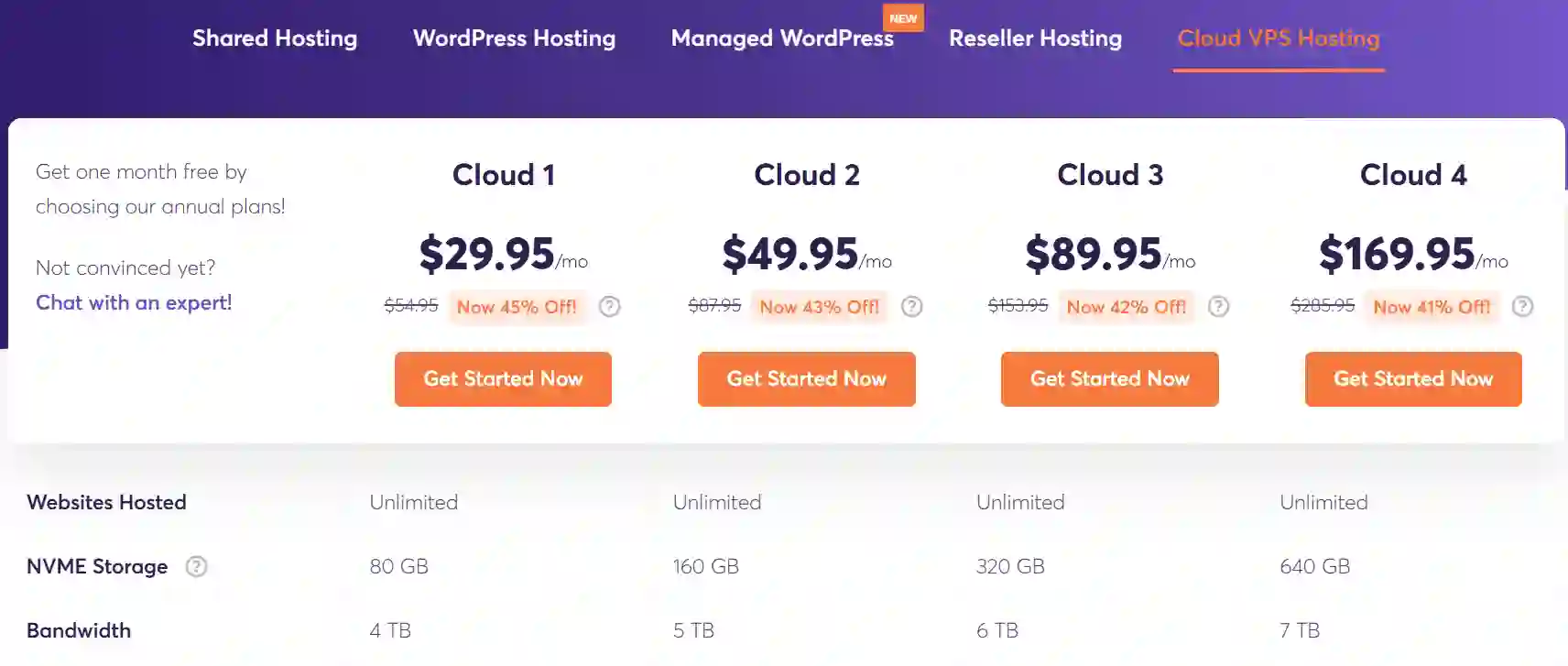Select the Managed WordPress tab
Screen dimensions: 1568x666
coord(782,38)
